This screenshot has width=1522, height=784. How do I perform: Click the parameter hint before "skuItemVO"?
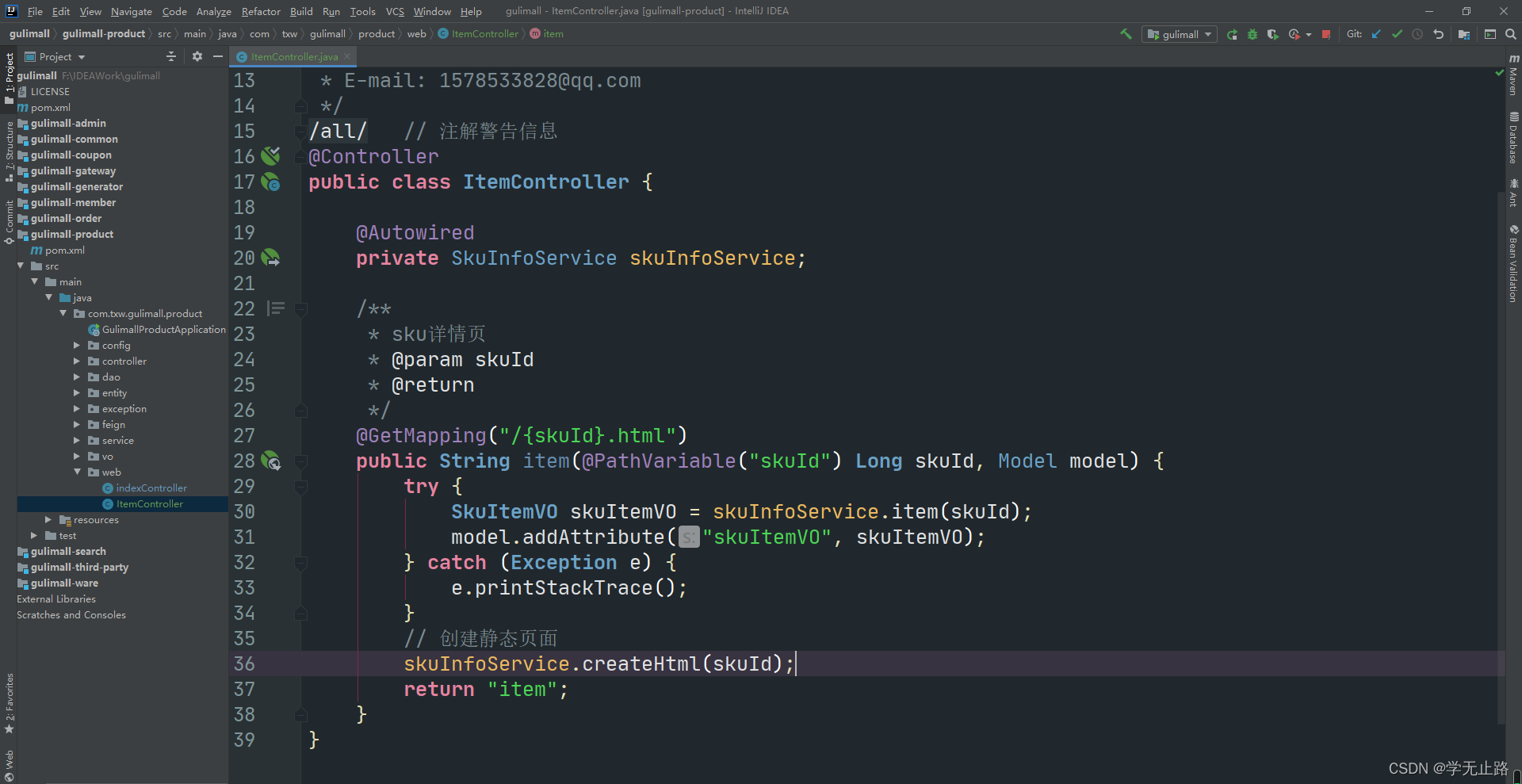click(x=690, y=537)
